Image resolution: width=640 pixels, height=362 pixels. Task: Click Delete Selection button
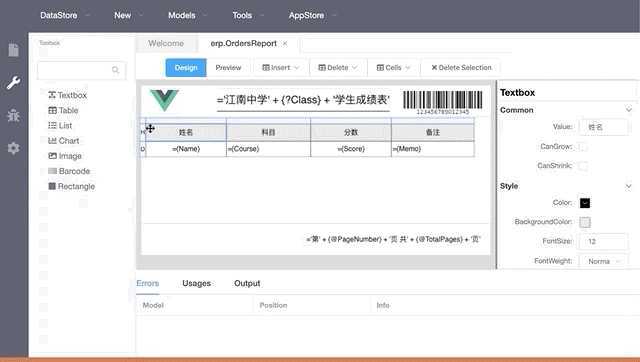click(x=461, y=68)
